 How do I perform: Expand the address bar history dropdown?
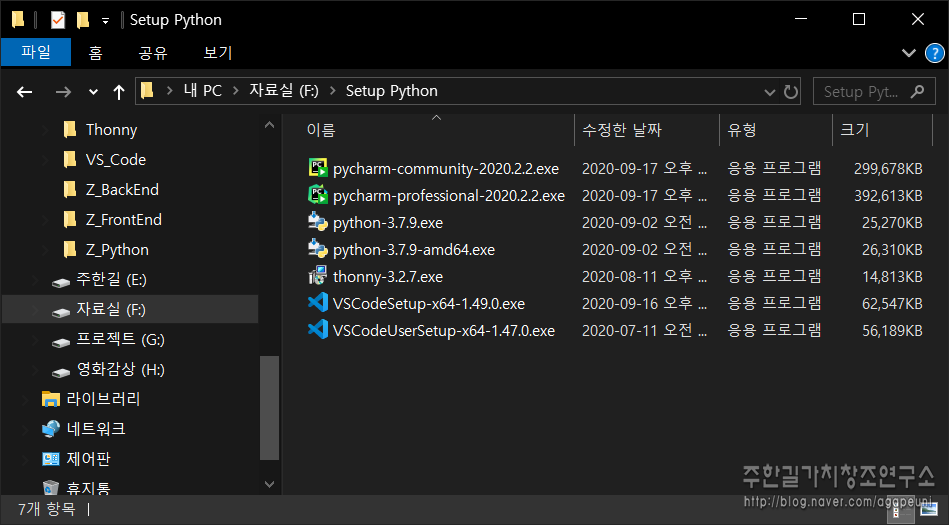tap(769, 92)
